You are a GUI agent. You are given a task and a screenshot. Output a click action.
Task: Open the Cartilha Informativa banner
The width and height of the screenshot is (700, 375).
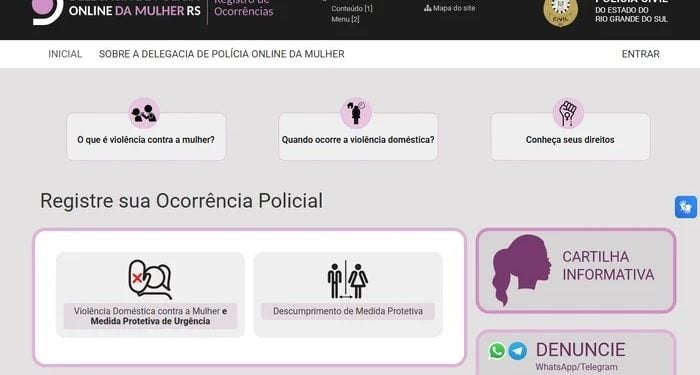coord(576,271)
